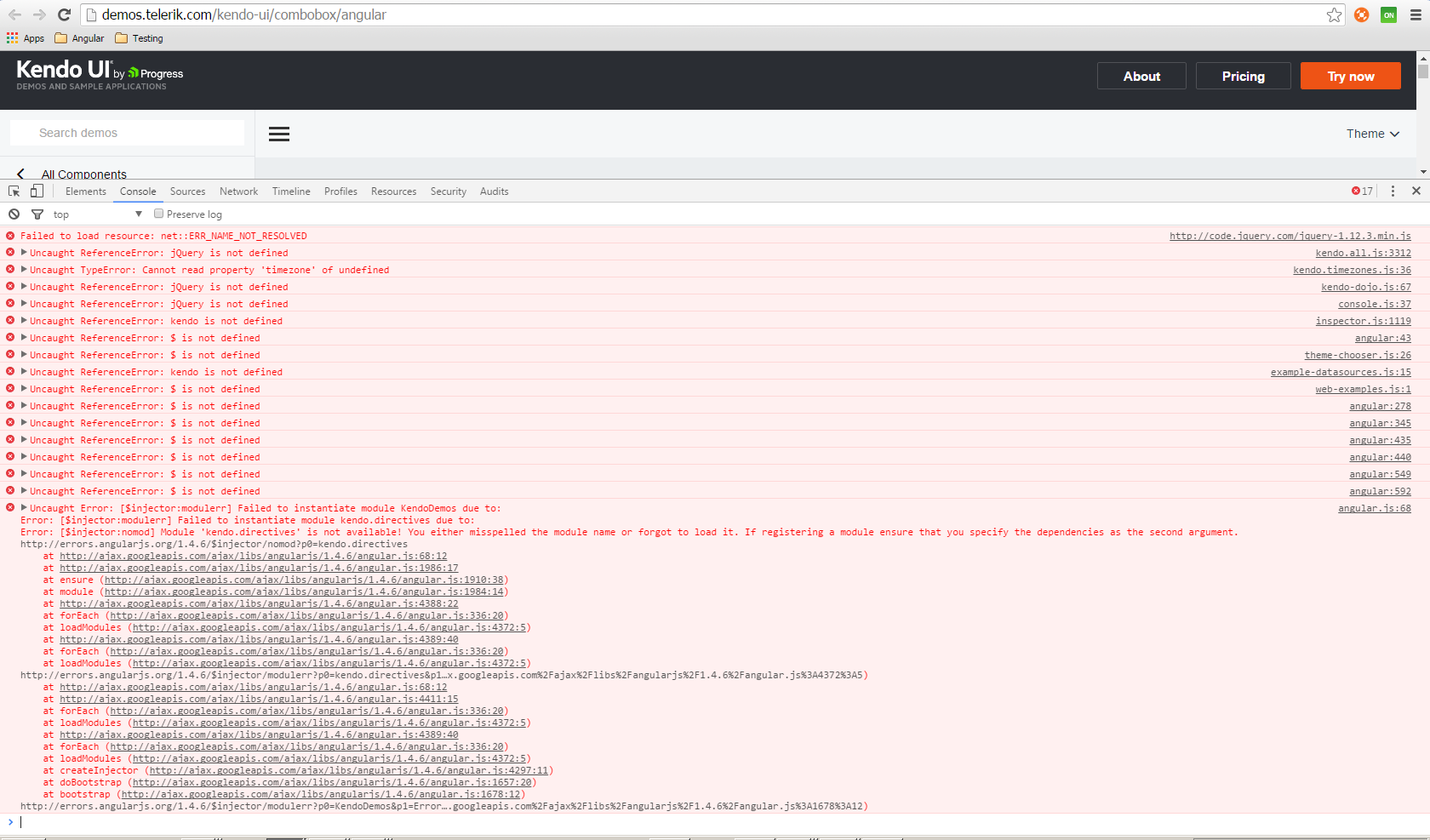Switch to the Elements tab

pos(86,191)
